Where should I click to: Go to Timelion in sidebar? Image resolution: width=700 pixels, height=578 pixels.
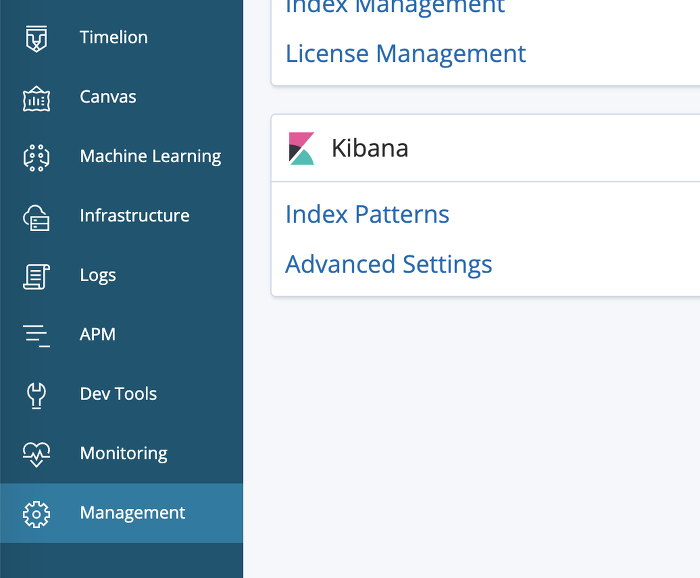(x=114, y=37)
